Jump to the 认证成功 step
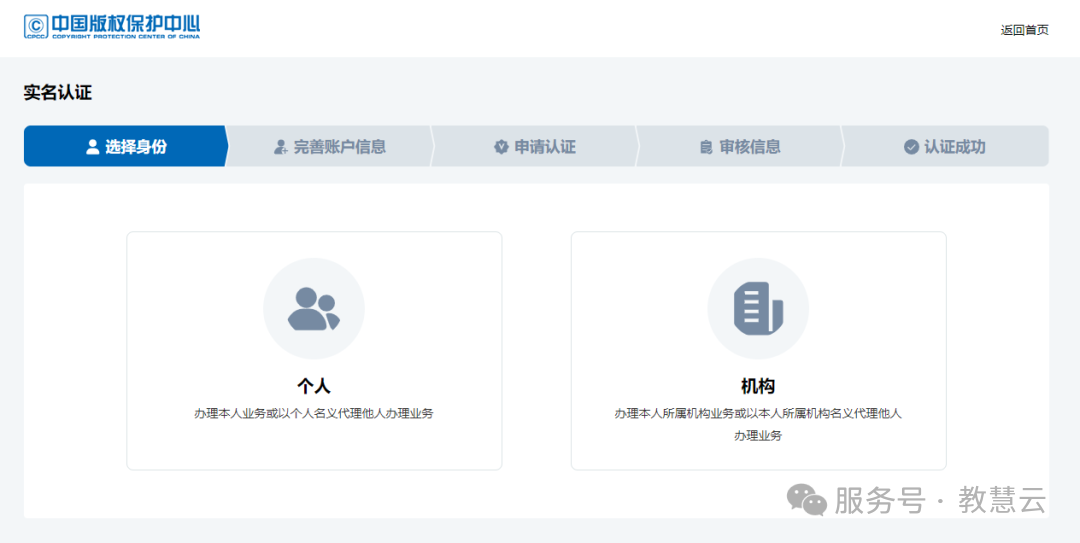 point(954,147)
